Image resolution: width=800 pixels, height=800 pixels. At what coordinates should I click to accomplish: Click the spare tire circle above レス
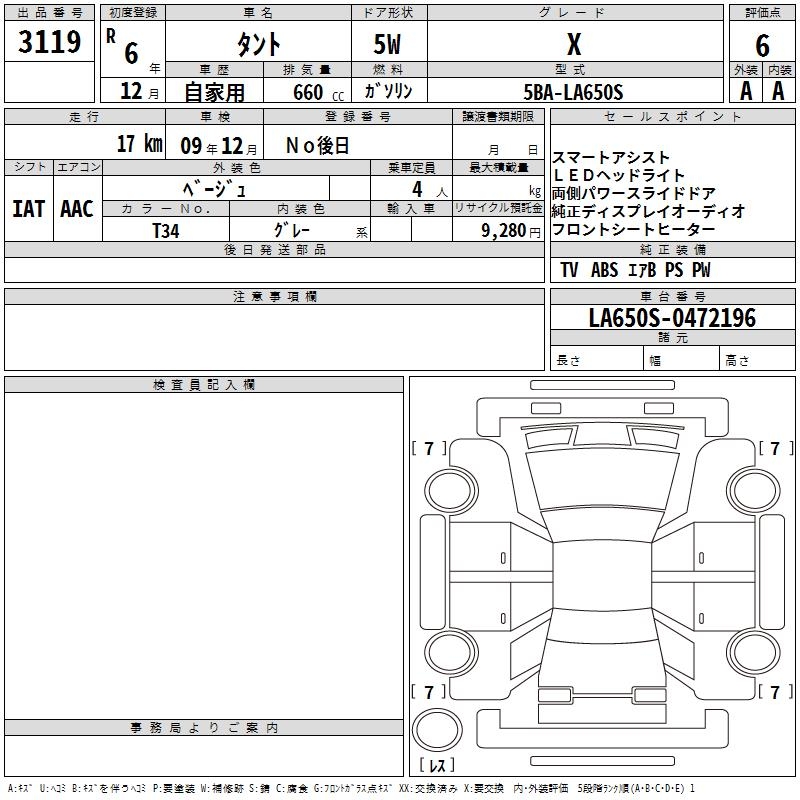click(437, 730)
